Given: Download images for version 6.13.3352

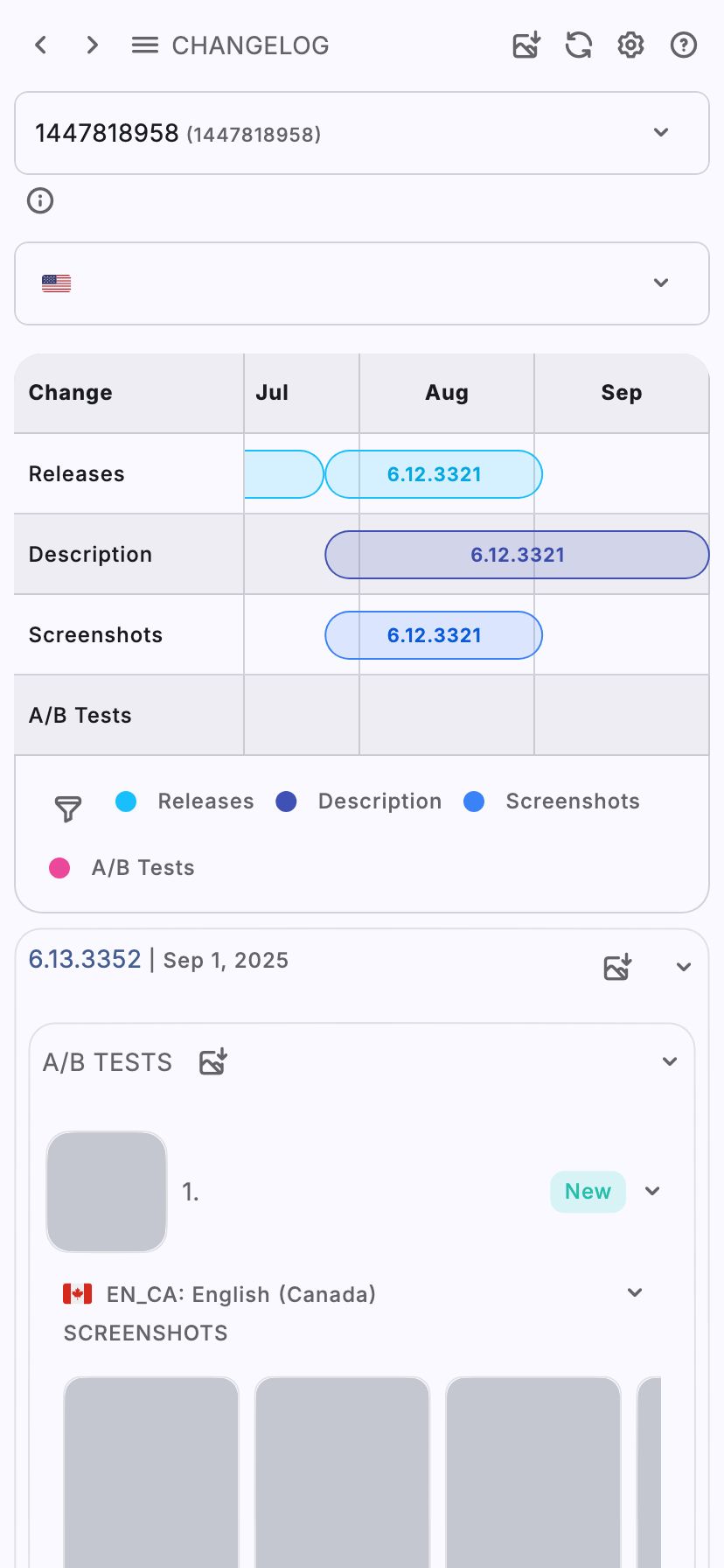Looking at the screenshot, I should click(617, 967).
